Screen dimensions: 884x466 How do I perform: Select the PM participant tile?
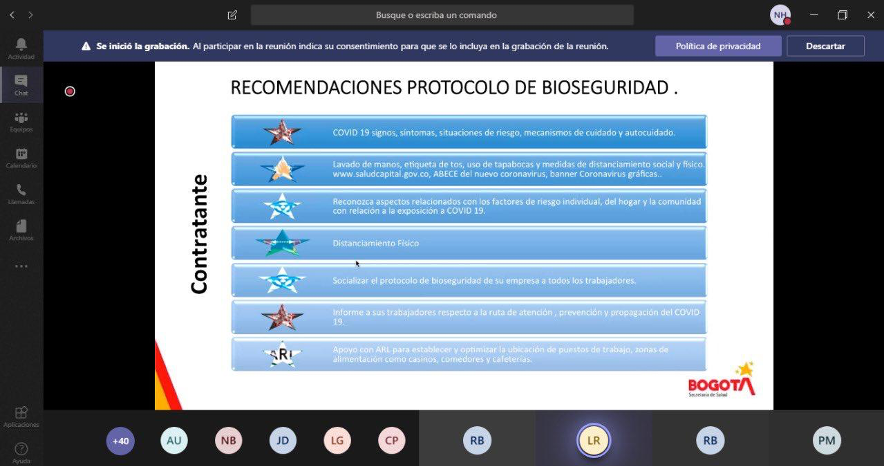pyautogui.click(x=826, y=438)
